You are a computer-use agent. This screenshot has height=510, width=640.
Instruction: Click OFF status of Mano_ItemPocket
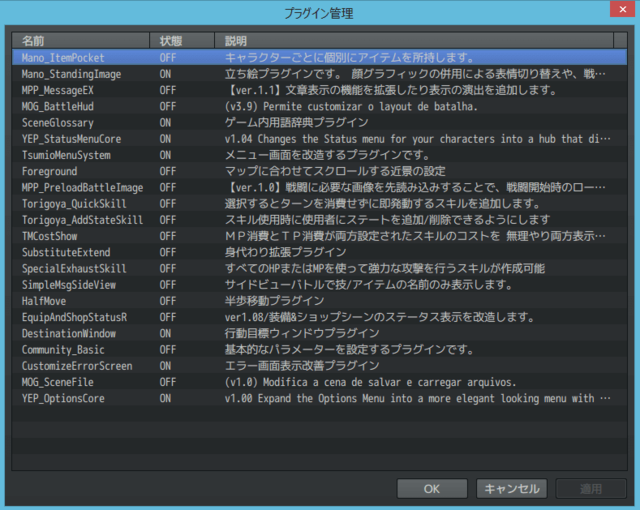[x=168, y=58]
